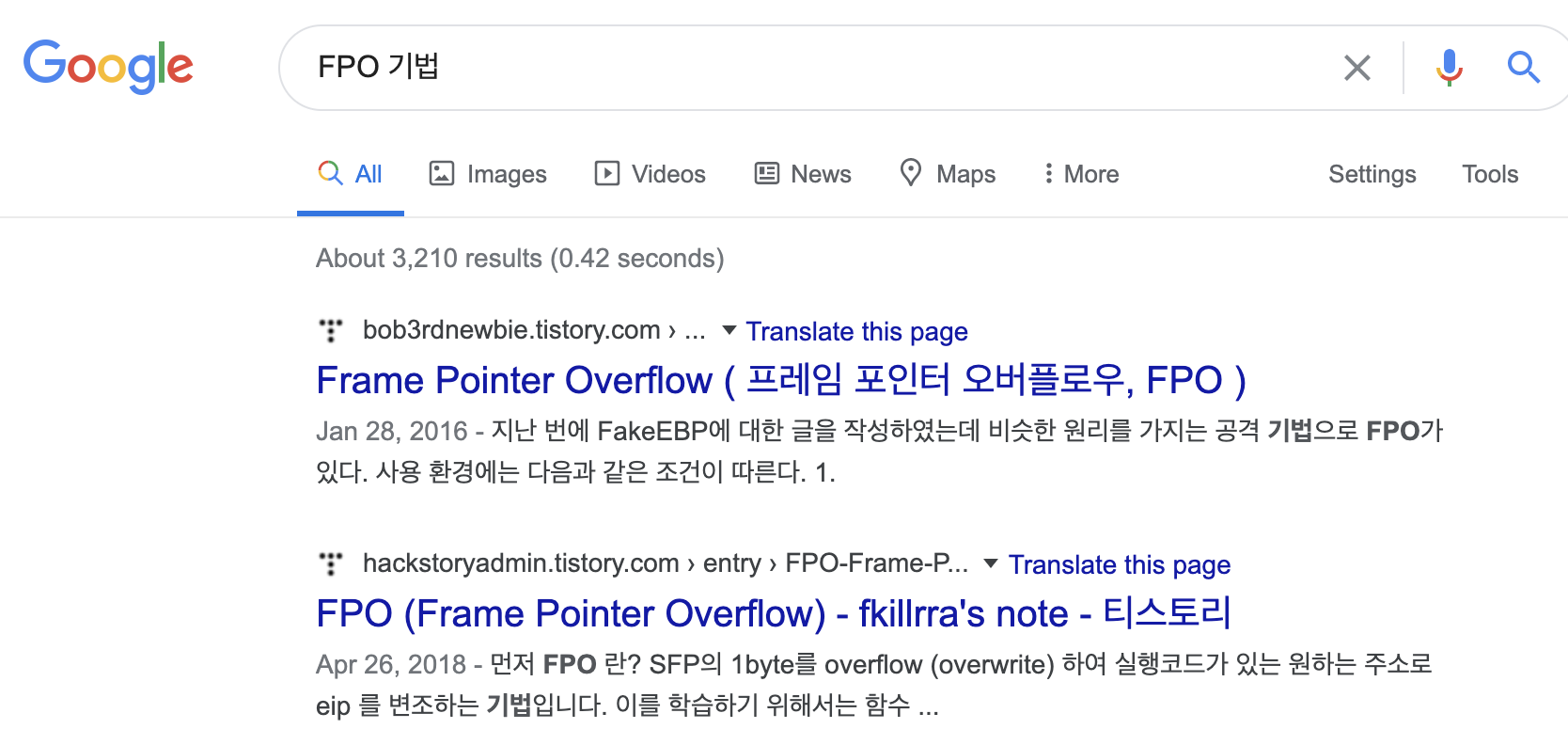Image resolution: width=1568 pixels, height=745 pixels.
Task: Submit search with magnifying glass icon
Action: (x=1523, y=68)
